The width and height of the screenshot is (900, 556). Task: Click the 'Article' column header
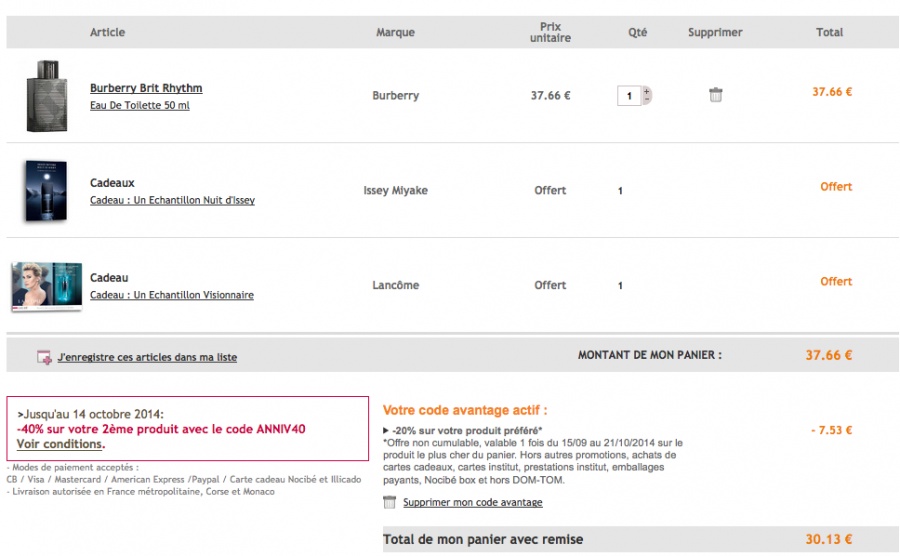(x=107, y=32)
